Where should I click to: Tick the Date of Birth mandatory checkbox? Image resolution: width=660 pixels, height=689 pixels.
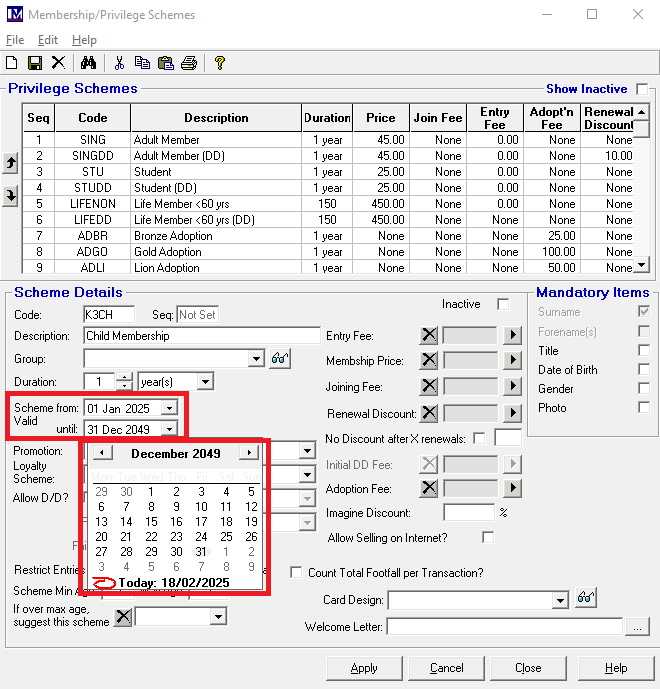click(644, 369)
